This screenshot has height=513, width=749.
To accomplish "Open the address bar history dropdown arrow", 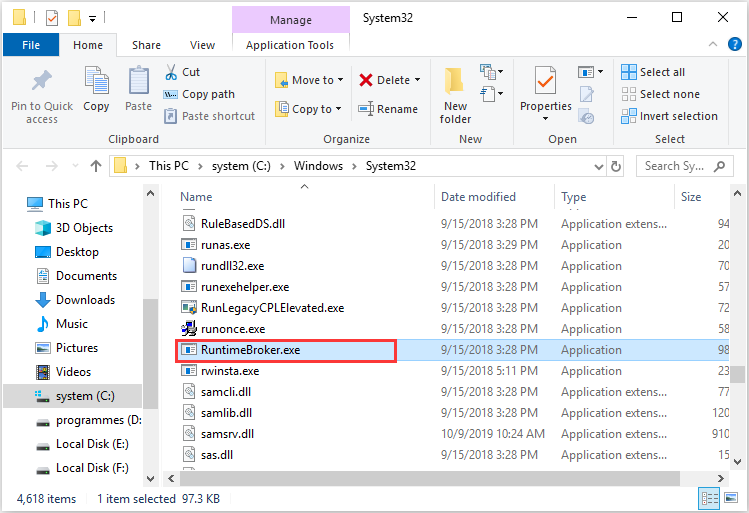I will (599, 166).
